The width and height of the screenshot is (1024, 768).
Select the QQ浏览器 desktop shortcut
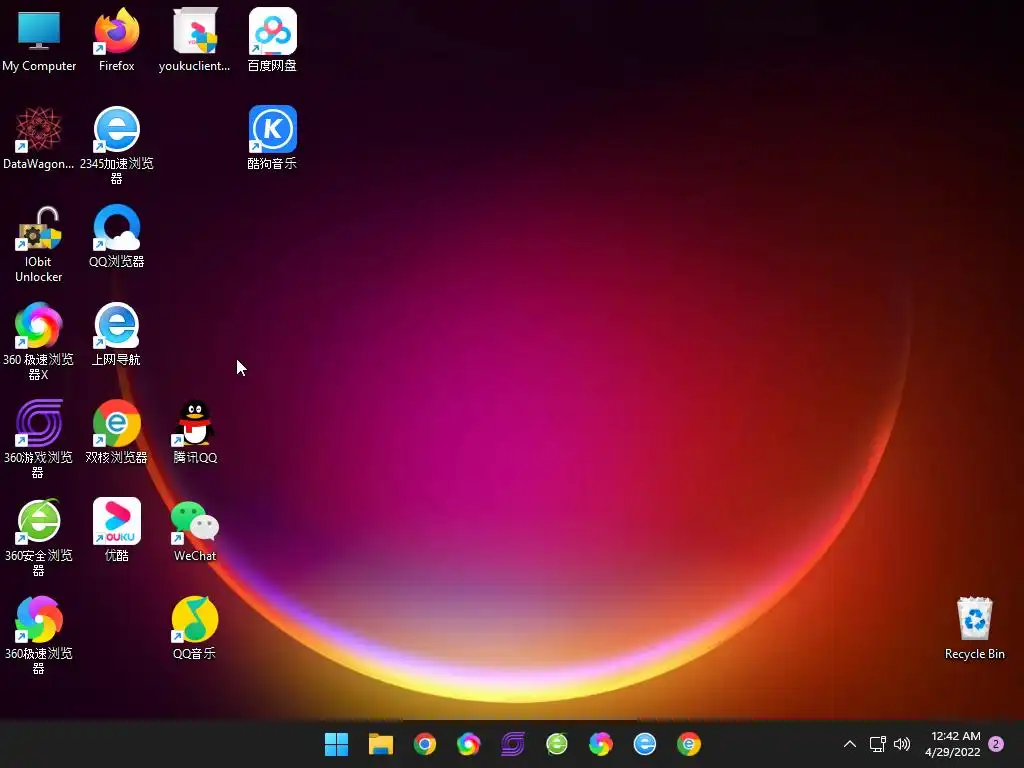(x=116, y=236)
